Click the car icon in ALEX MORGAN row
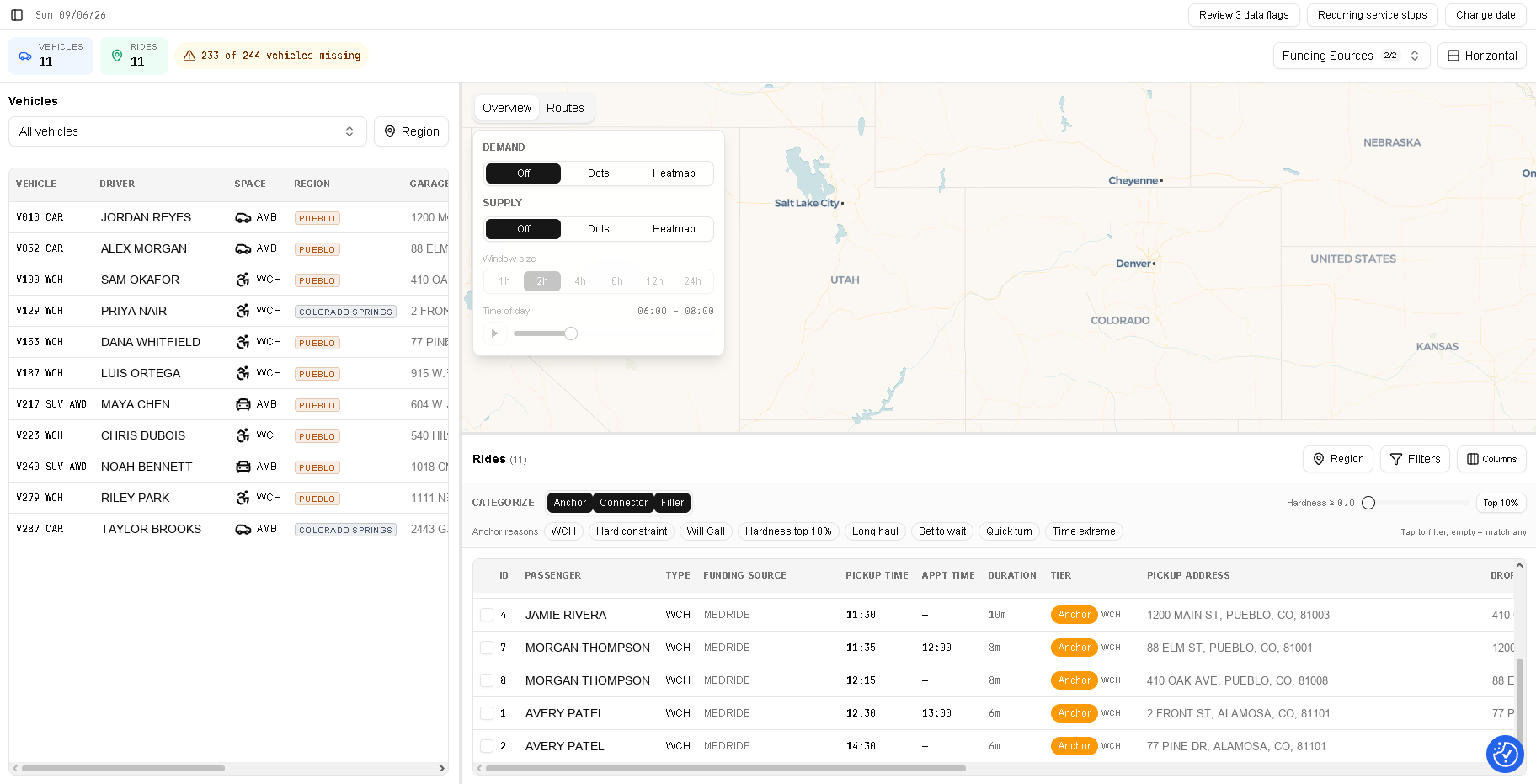The height and width of the screenshot is (784, 1536). [x=243, y=249]
